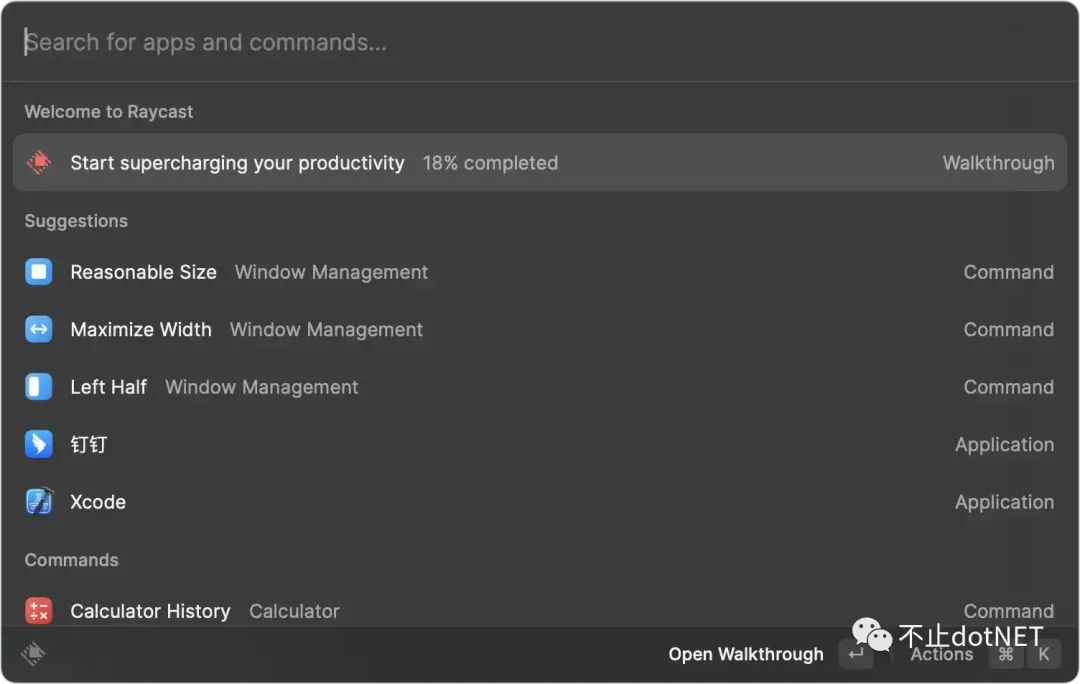Click the Raycast walkthrough red icon
This screenshot has height=684, width=1080.
coord(39,163)
